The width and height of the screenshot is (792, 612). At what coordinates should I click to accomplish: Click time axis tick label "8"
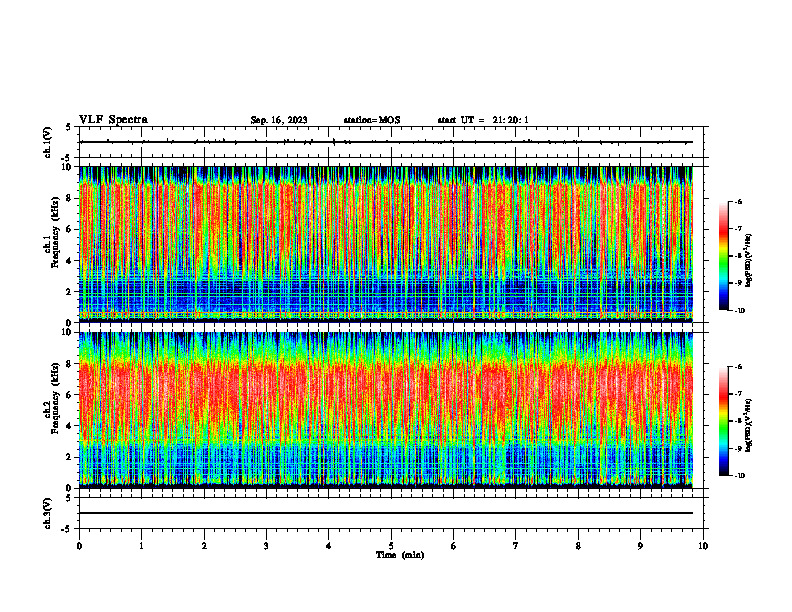(x=578, y=546)
